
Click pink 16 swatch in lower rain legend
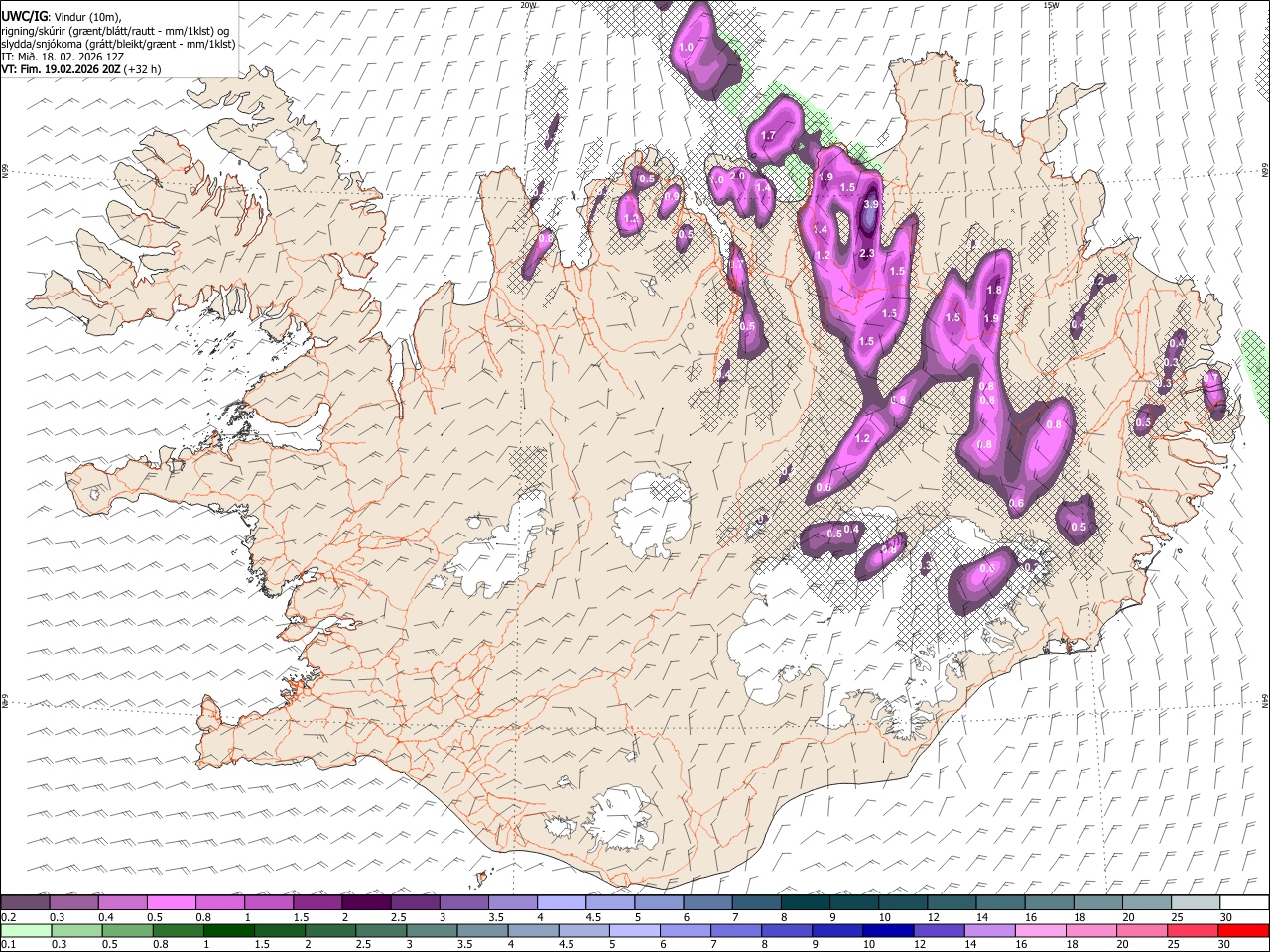pyautogui.click(x=1040, y=930)
